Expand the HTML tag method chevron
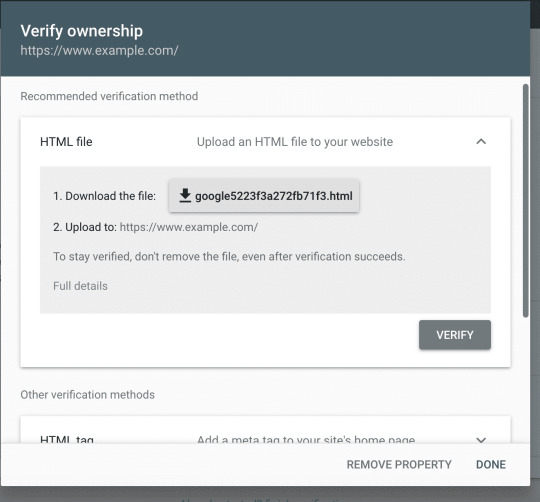The height and width of the screenshot is (502, 540). pos(481,440)
